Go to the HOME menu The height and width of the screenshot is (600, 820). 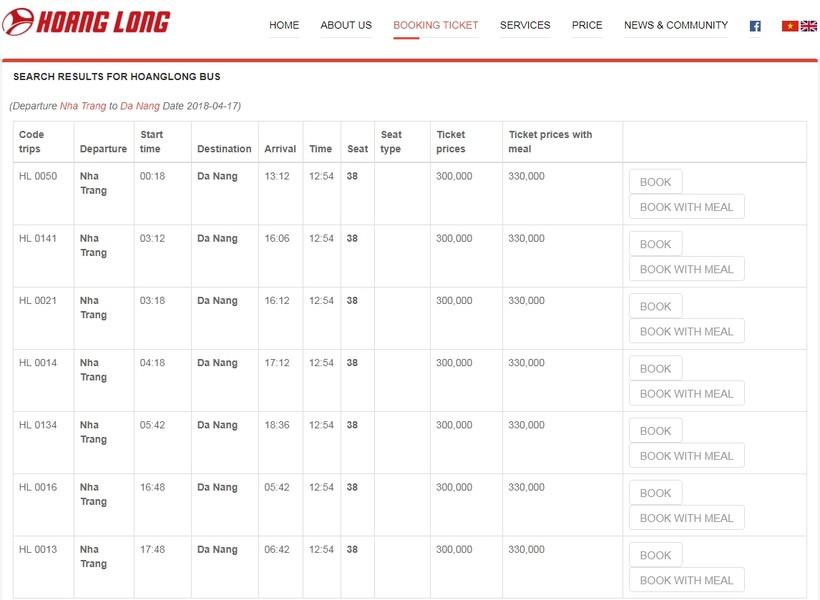point(284,25)
